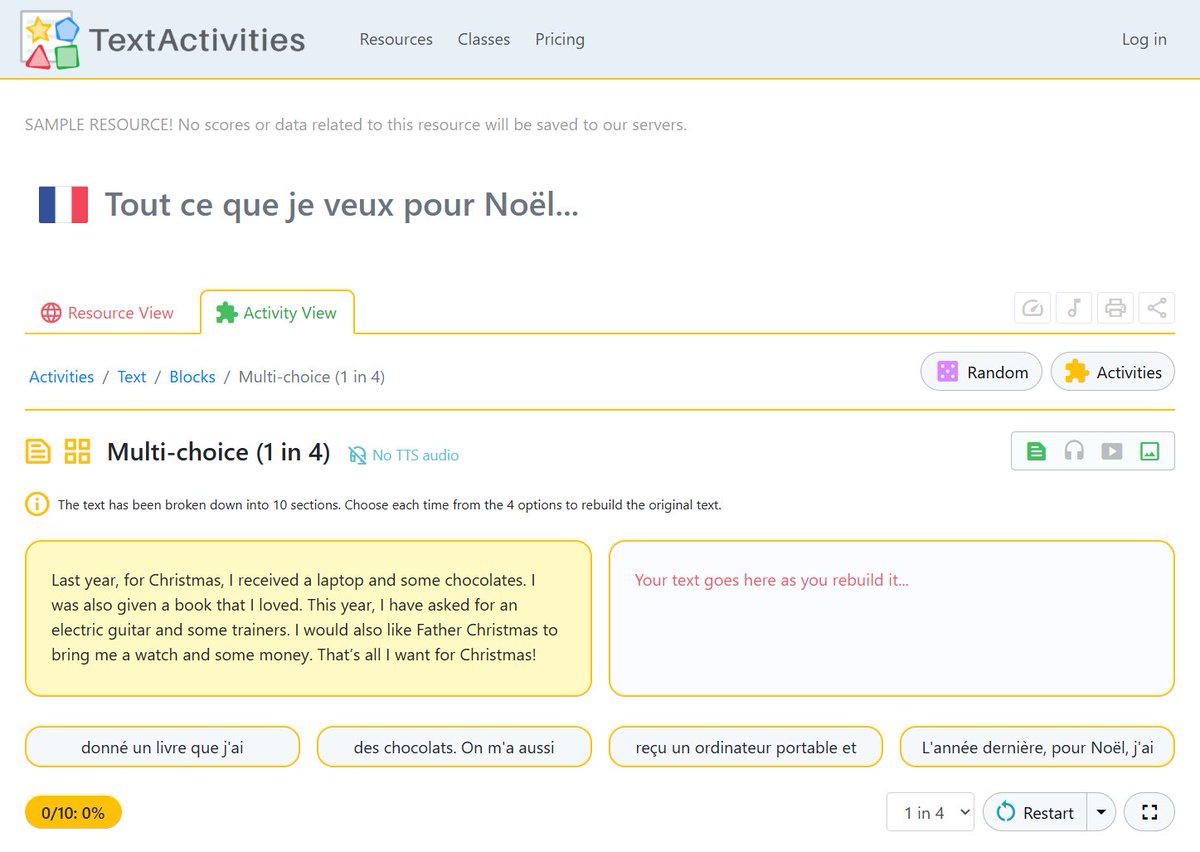This screenshot has height=852, width=1200.
Task: Click the info circle icon
Action: [37, 504]
